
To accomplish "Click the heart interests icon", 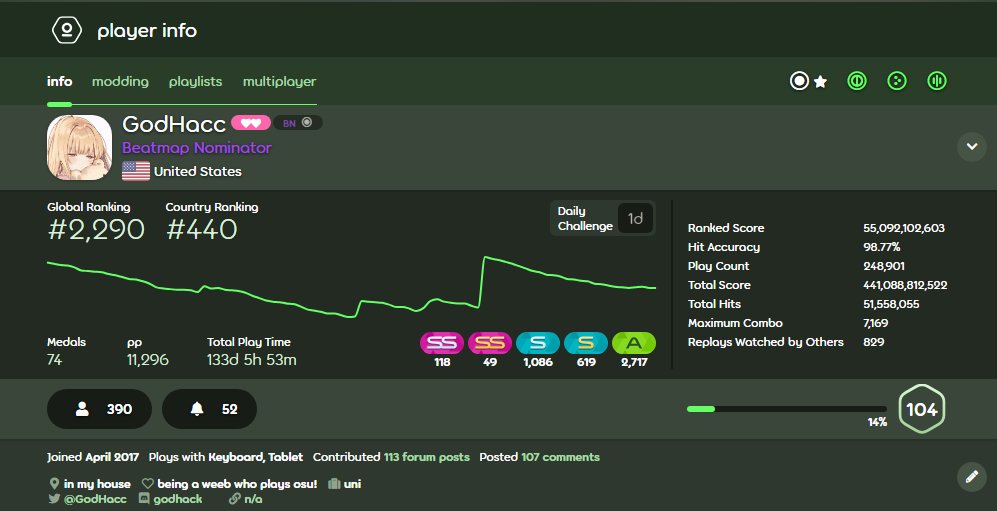I will click(x=148, y=484).
